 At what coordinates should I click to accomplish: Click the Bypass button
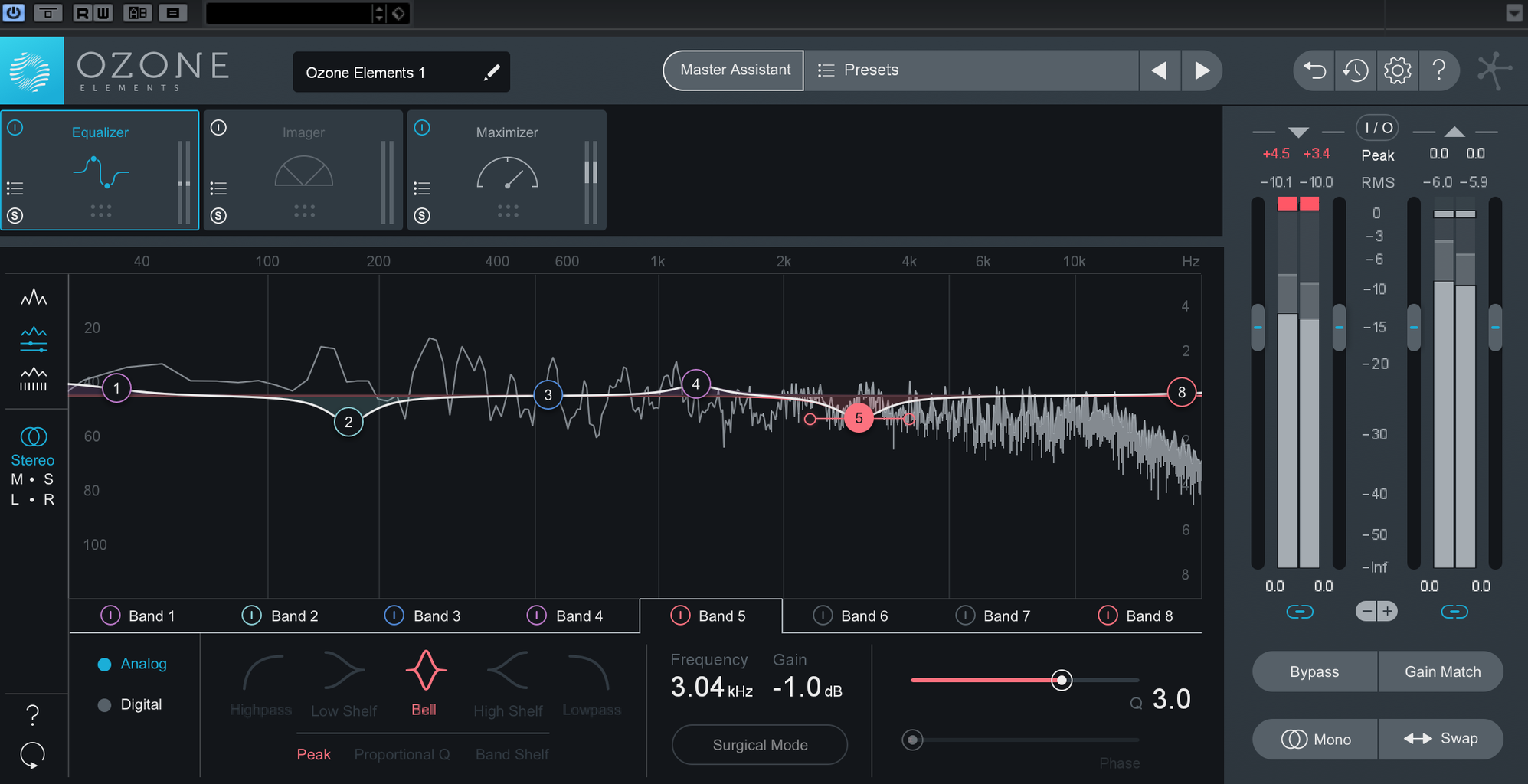pos(1314,671)
